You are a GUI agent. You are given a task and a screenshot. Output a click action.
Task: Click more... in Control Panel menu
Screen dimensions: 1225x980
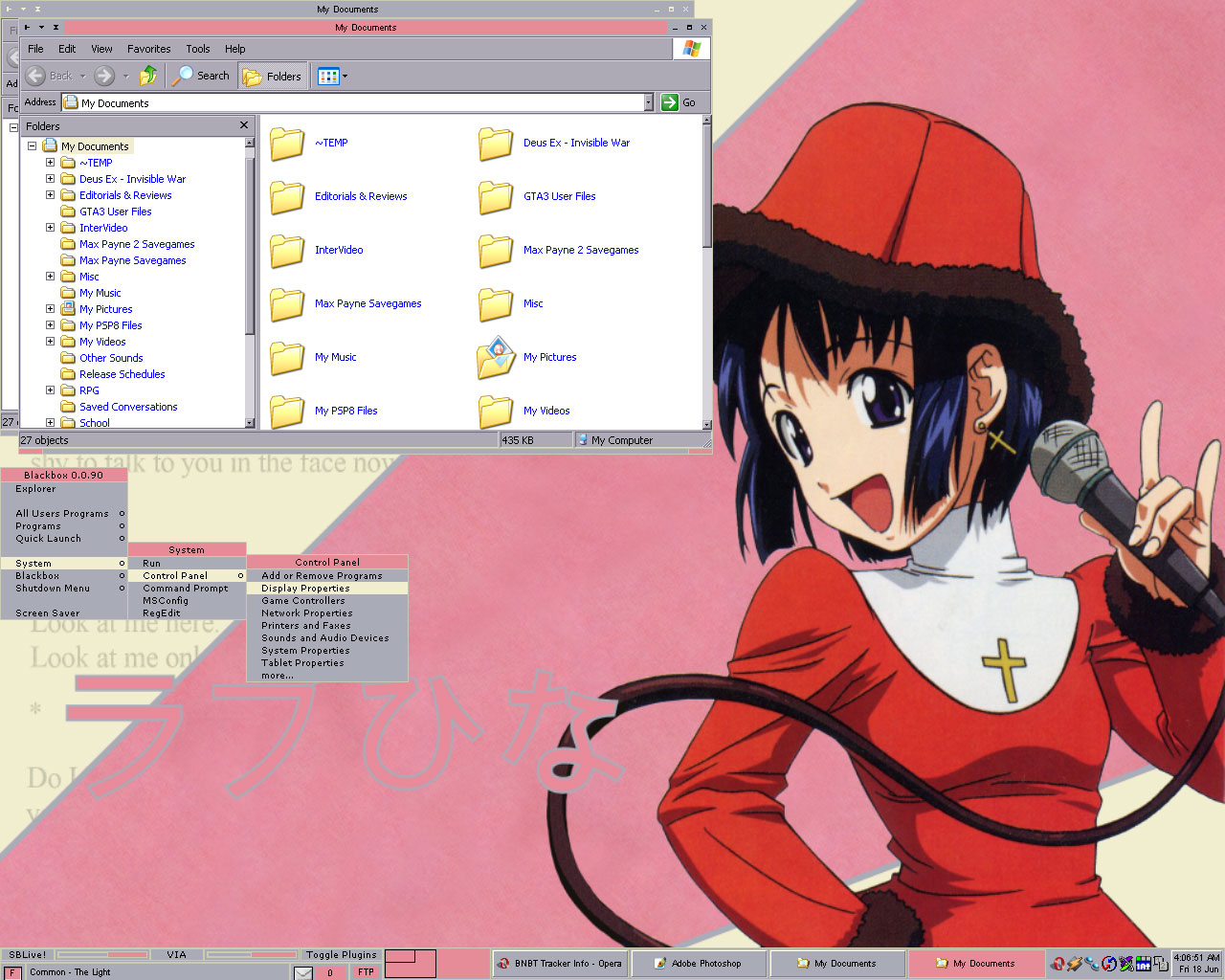(327, 676)
